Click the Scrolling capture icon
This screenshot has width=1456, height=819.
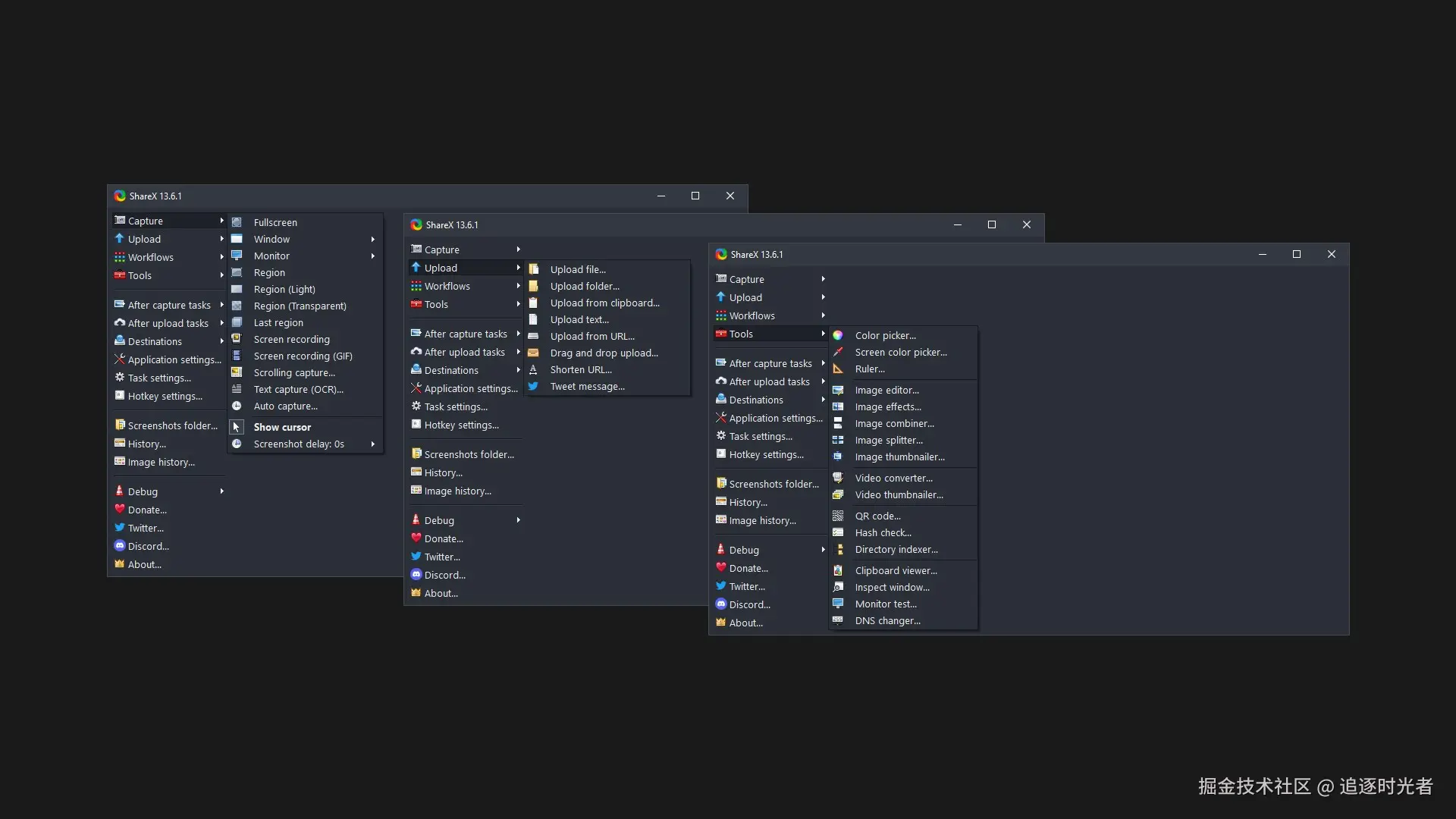point(237,372)
